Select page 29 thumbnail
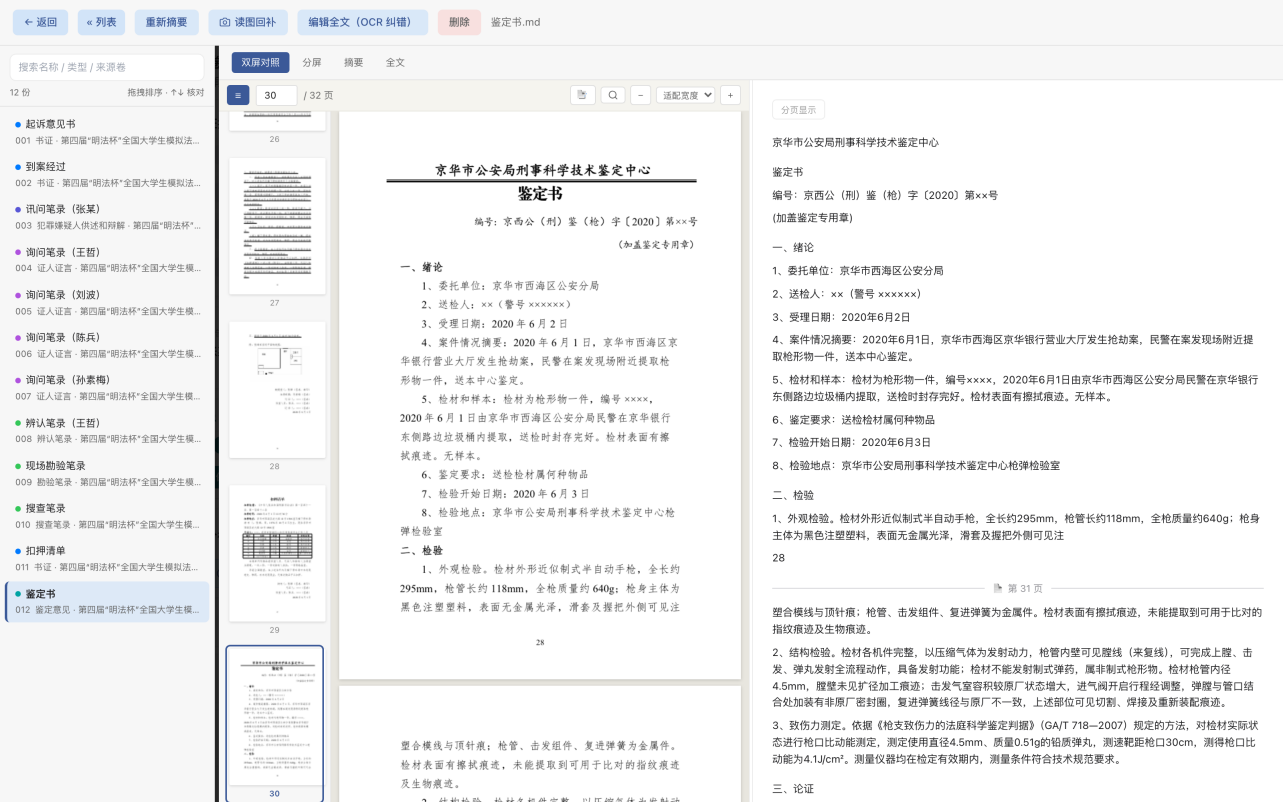The image size is (1283, 802). [x=277, y=554]
